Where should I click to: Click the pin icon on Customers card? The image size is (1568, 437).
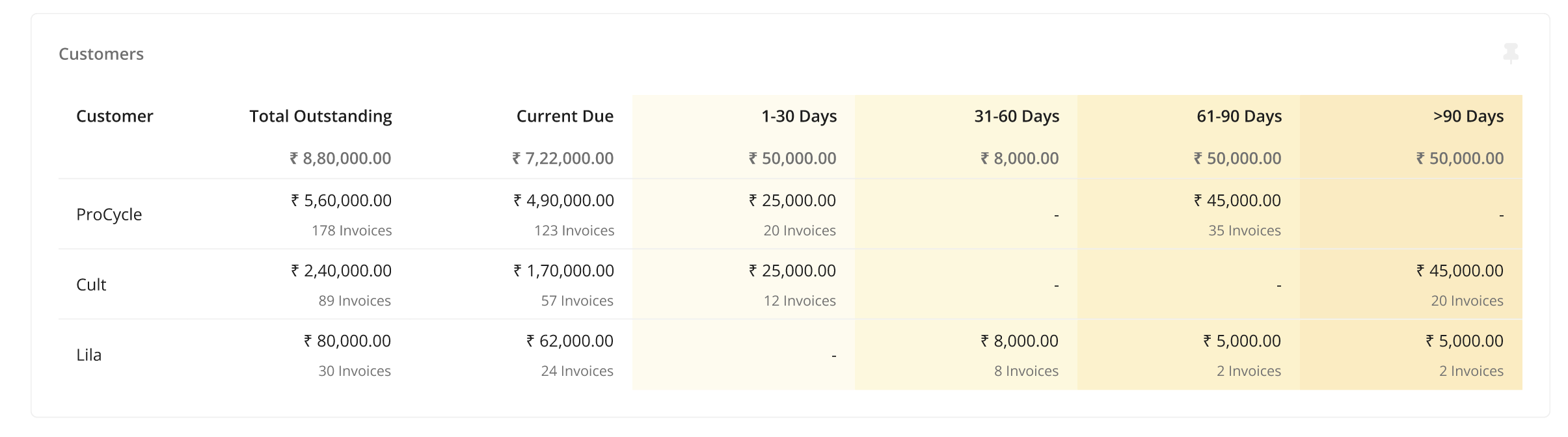pyautogui.click(x=1511, y=53)
